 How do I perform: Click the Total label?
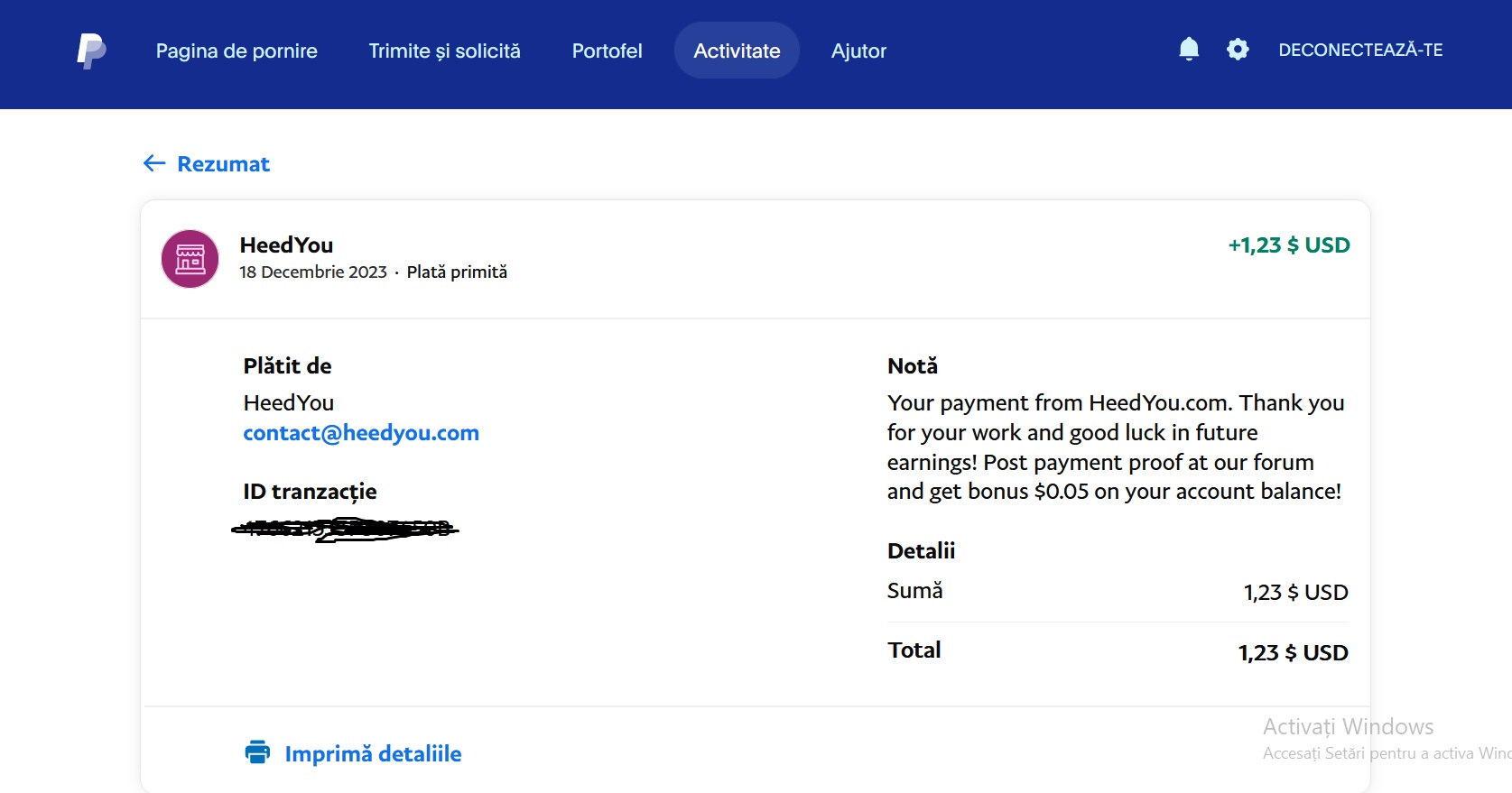point(914,650)
